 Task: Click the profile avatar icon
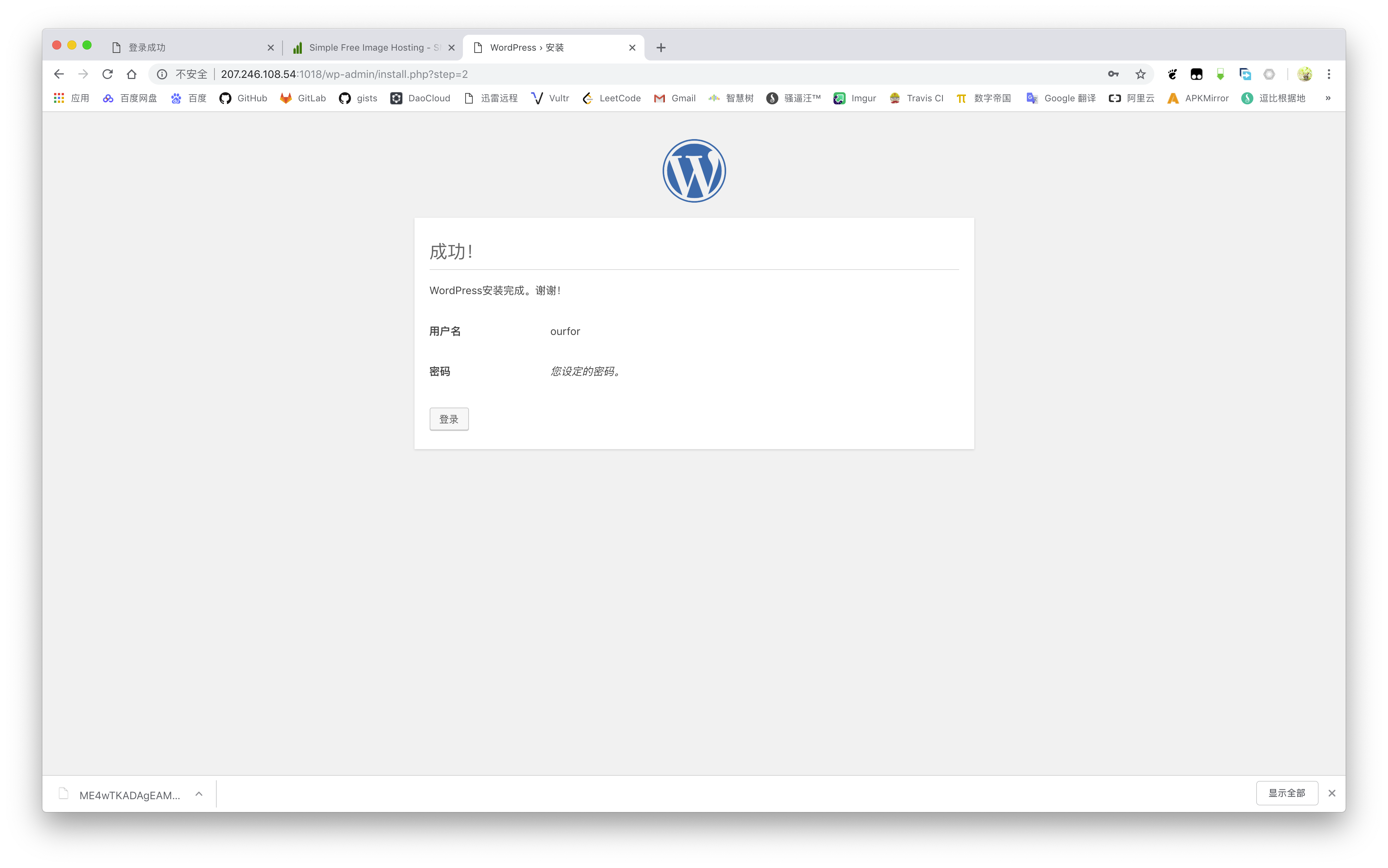pos(1305,74)
